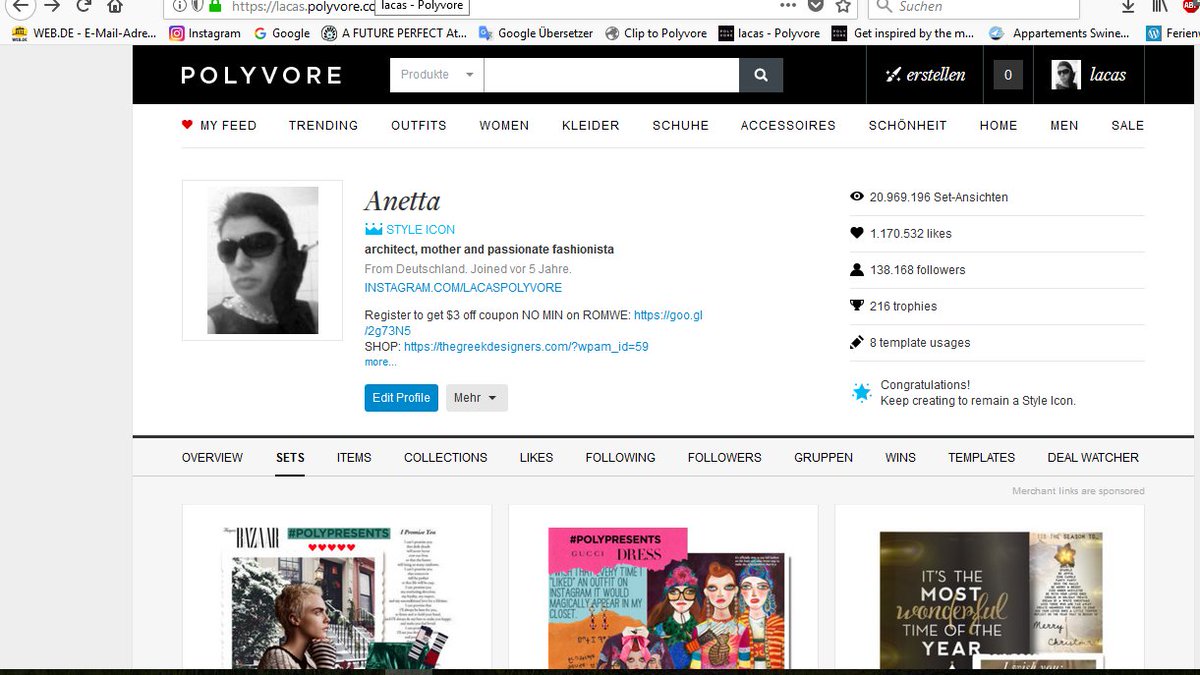This screenshot has width=1200, height=675.
Task: Click the Polyvore logo
Action: [x=261, y=75]
